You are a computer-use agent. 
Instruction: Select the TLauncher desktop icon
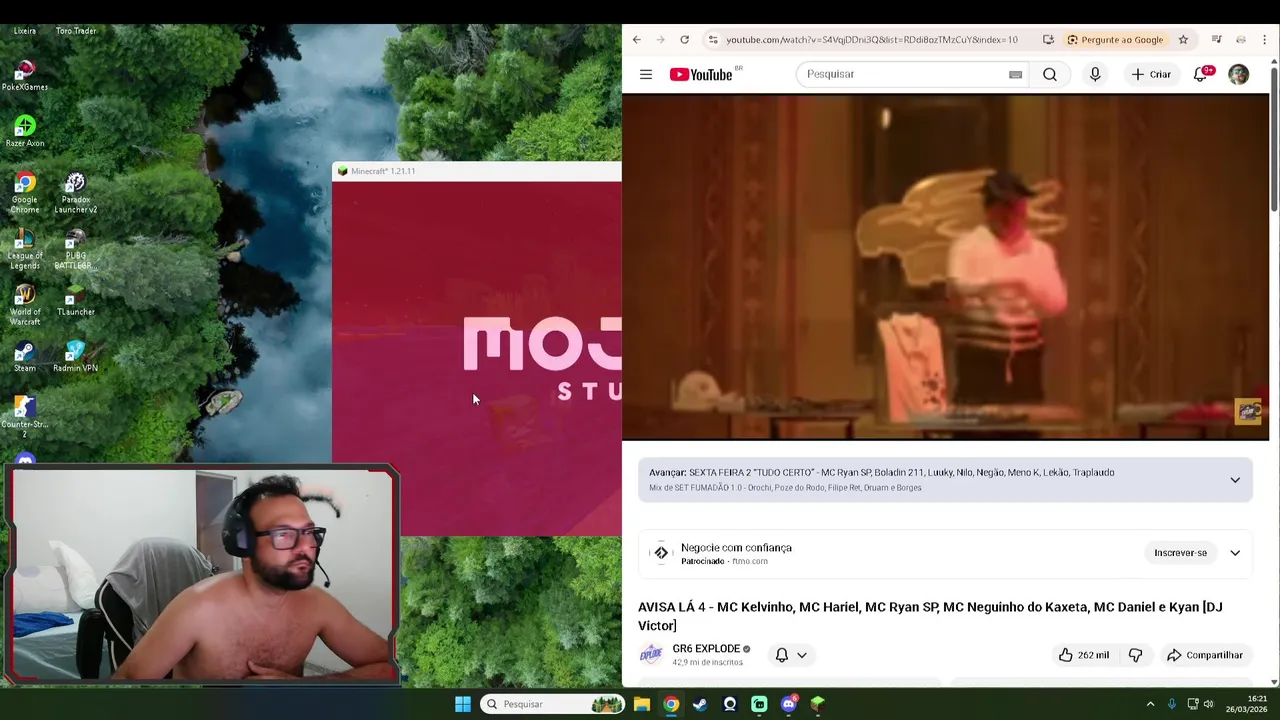click(x=76, y=300)
